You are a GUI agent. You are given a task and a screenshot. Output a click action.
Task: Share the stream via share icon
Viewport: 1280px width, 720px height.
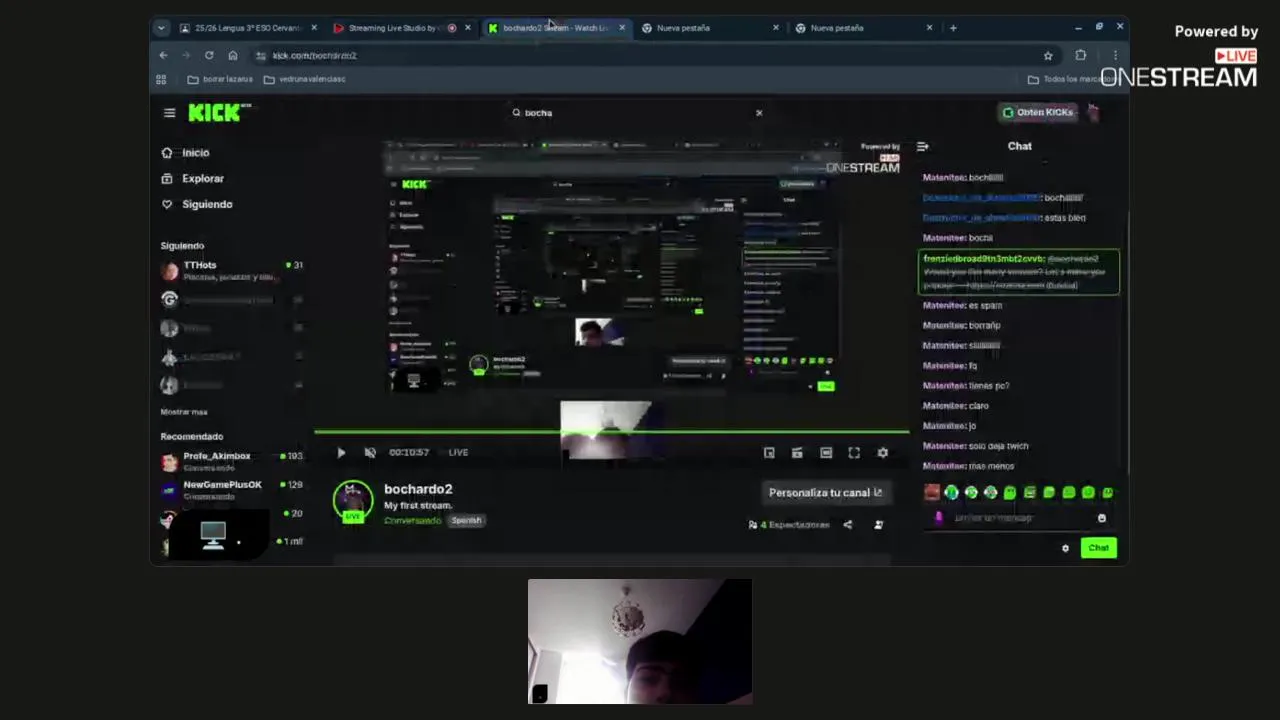click(847, 525)
